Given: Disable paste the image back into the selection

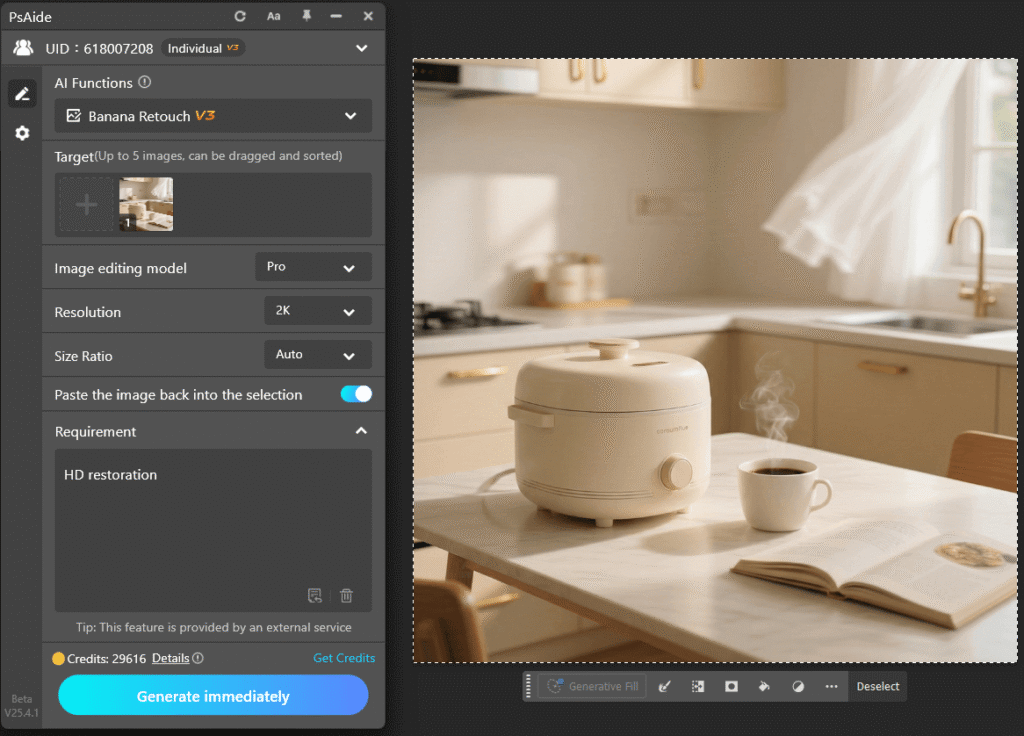Looking at the screenshot, I should 355,395.
